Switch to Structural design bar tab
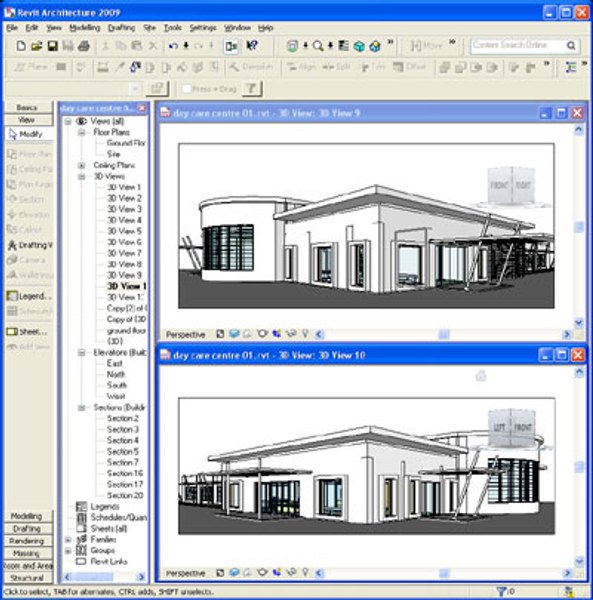This screenshot has width=593, height=600. 28,578
